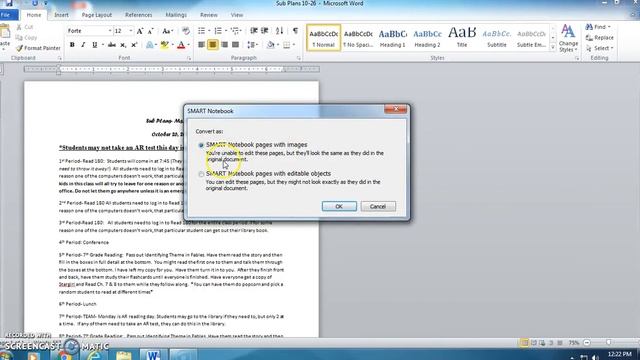Toggle Show/Hide paragraph marks
Image resolution: width=640 pixels, height=360 pixels.
click(x=295, y=31)
